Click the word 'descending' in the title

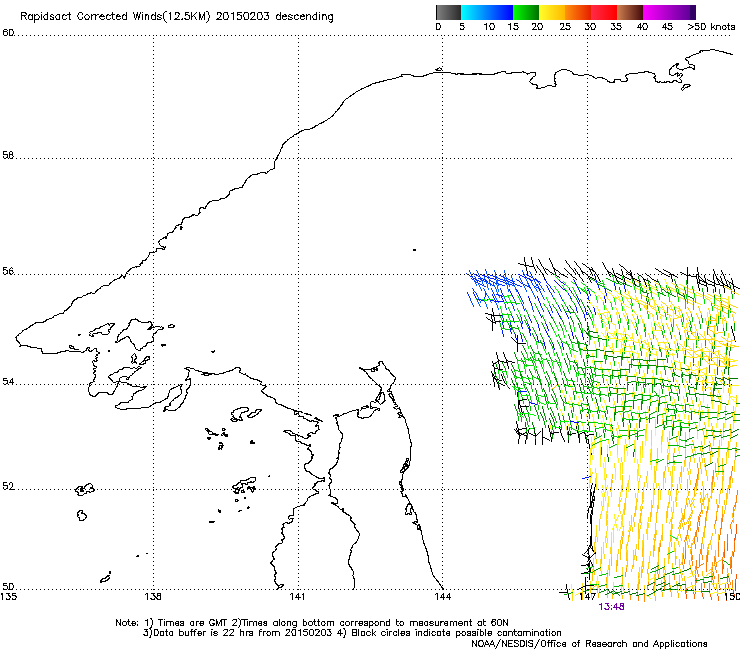[304, 17]
